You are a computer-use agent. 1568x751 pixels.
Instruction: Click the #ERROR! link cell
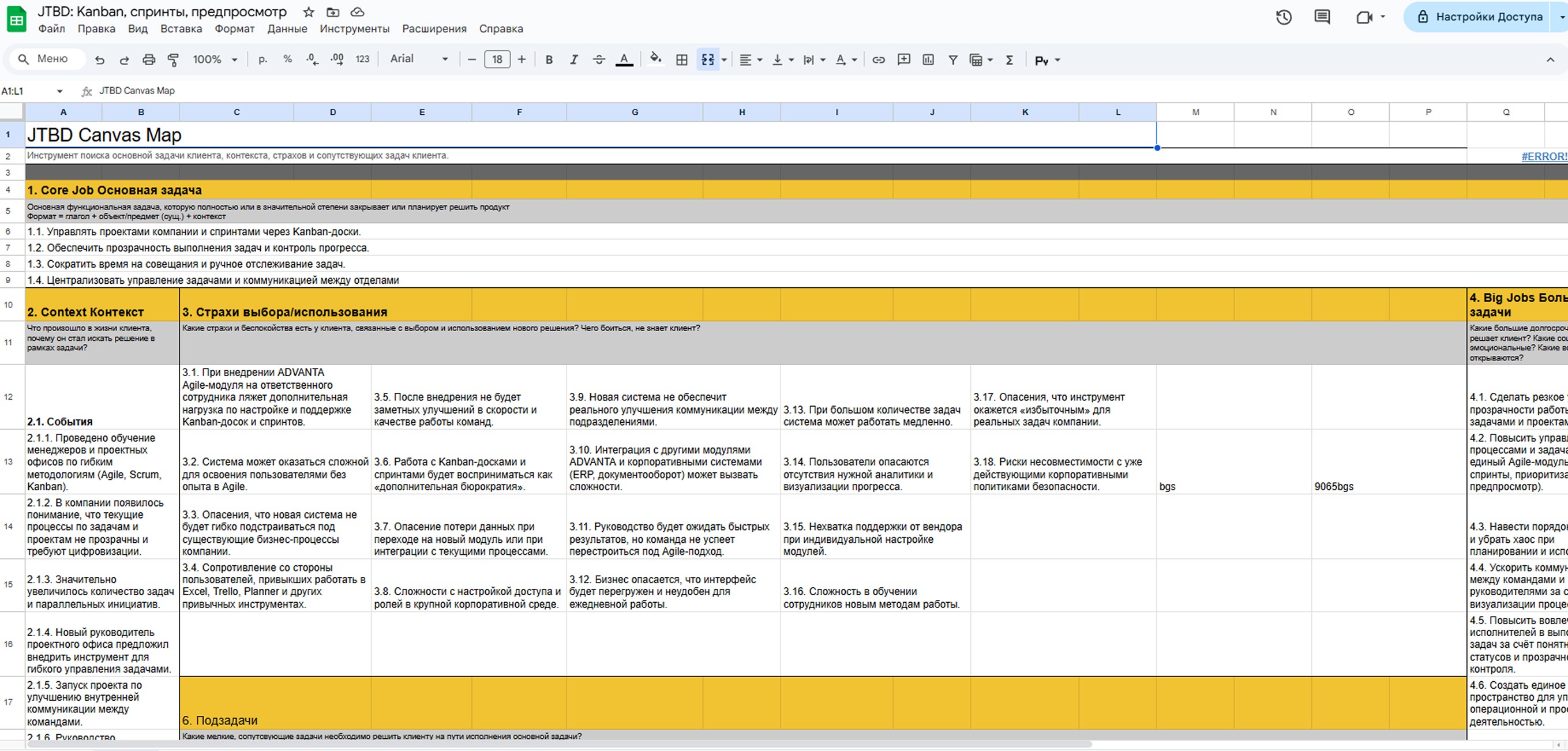(x=1543, y=156)
